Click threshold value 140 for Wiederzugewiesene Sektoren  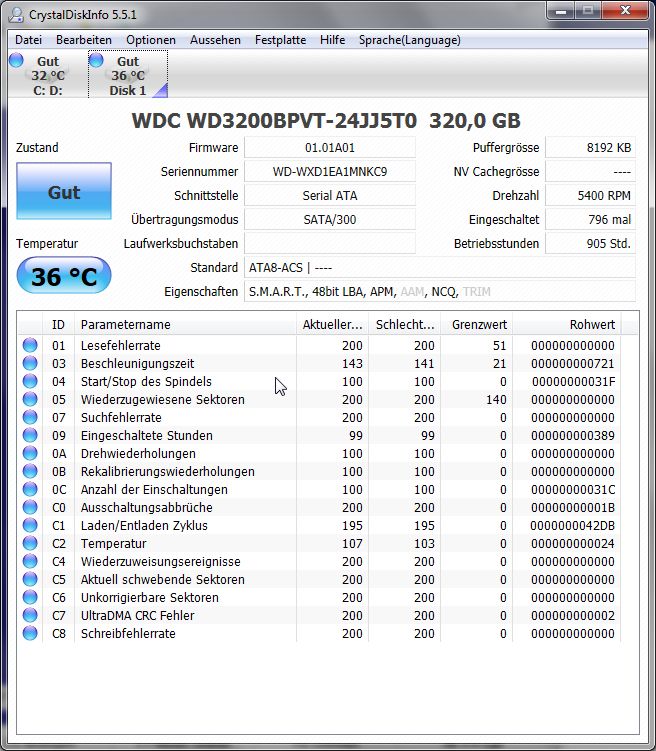[496, 399]
